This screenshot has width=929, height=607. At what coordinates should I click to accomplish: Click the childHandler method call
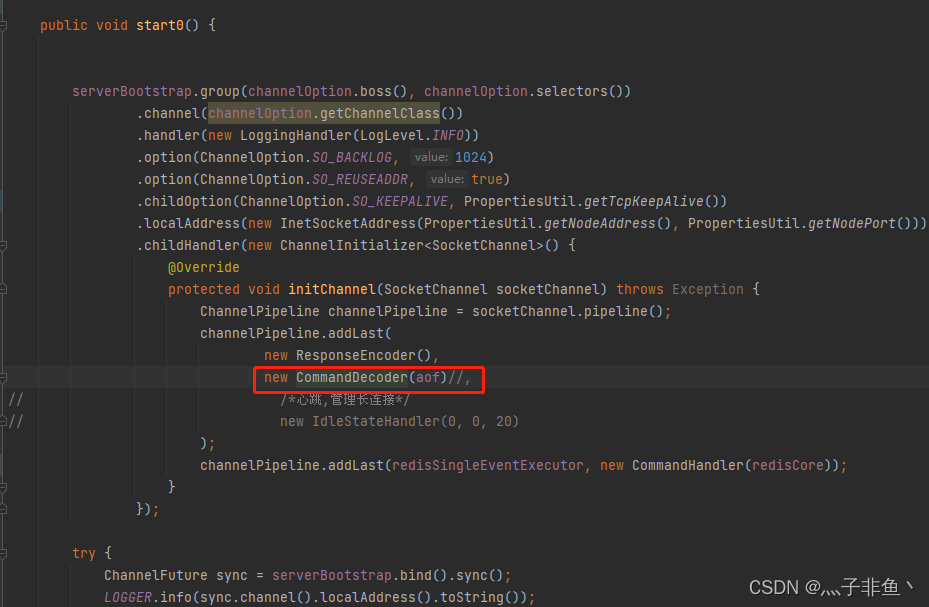click(x=191, y=245)
